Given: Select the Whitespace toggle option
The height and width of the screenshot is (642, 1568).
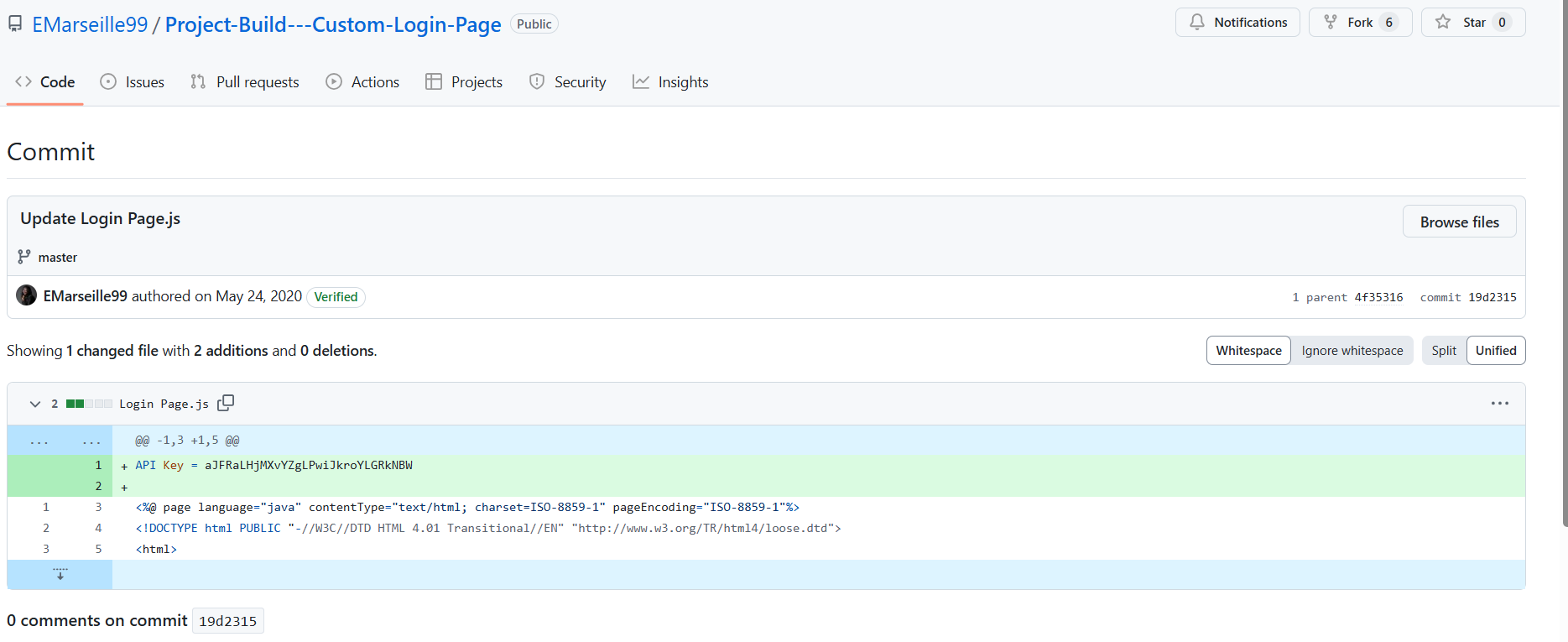Looking at the screenshot, I should (x=1248, y=350).
